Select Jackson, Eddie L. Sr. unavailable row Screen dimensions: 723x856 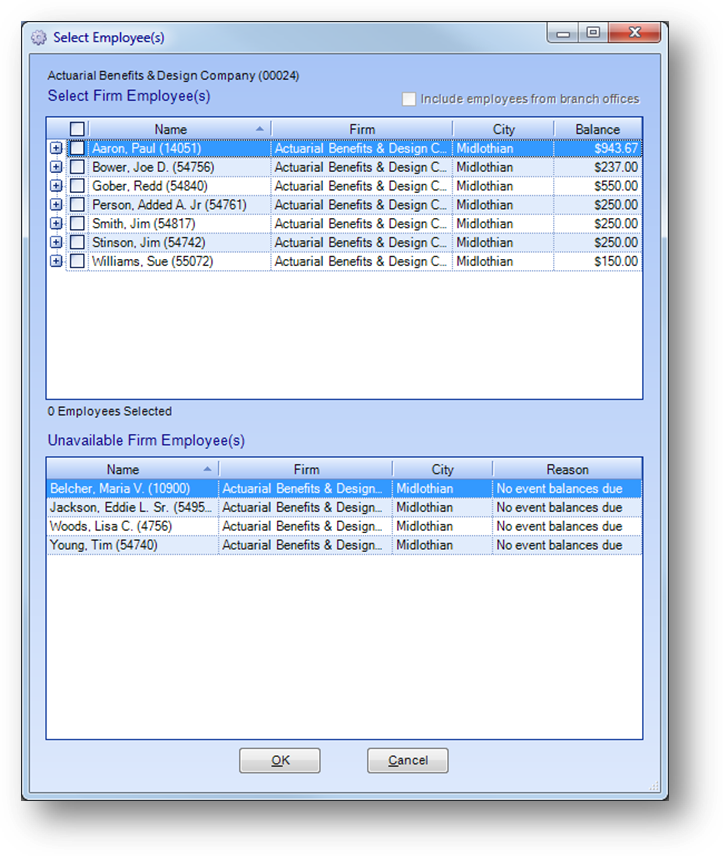coord(345,507)
